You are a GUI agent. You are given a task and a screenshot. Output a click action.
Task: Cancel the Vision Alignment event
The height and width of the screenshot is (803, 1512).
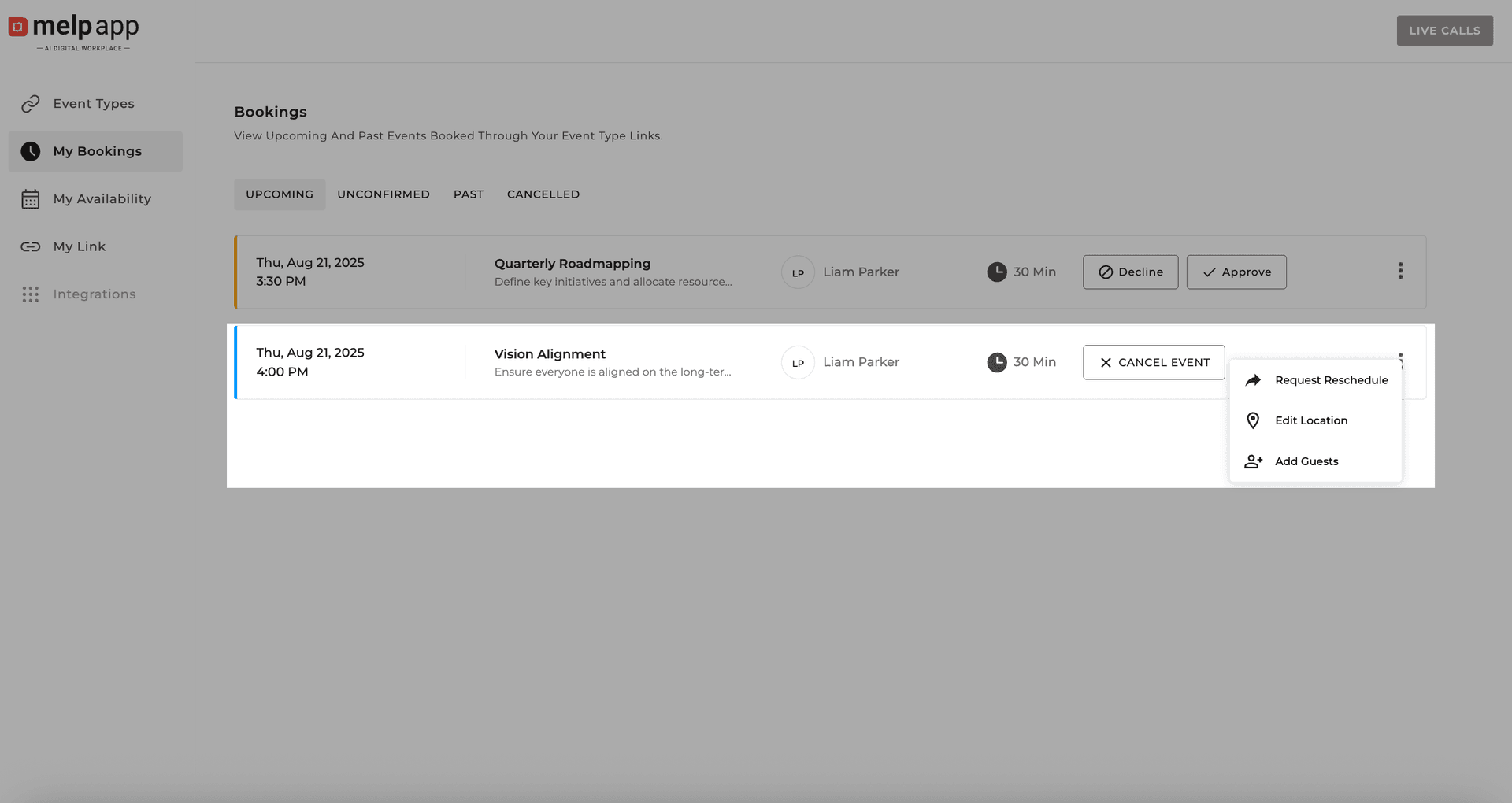1154,362
